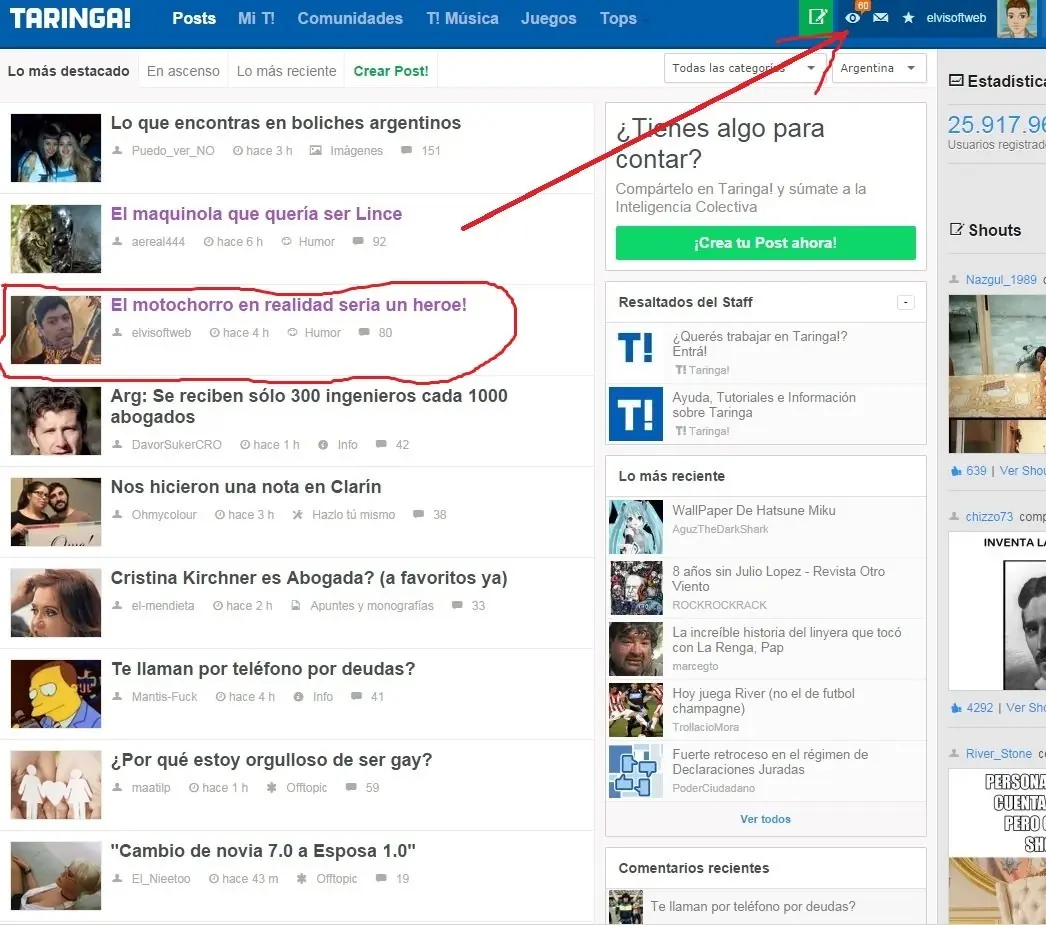Open chizzo73 shout author link
The image size is (1046, 925).
[x=989, y=516]
